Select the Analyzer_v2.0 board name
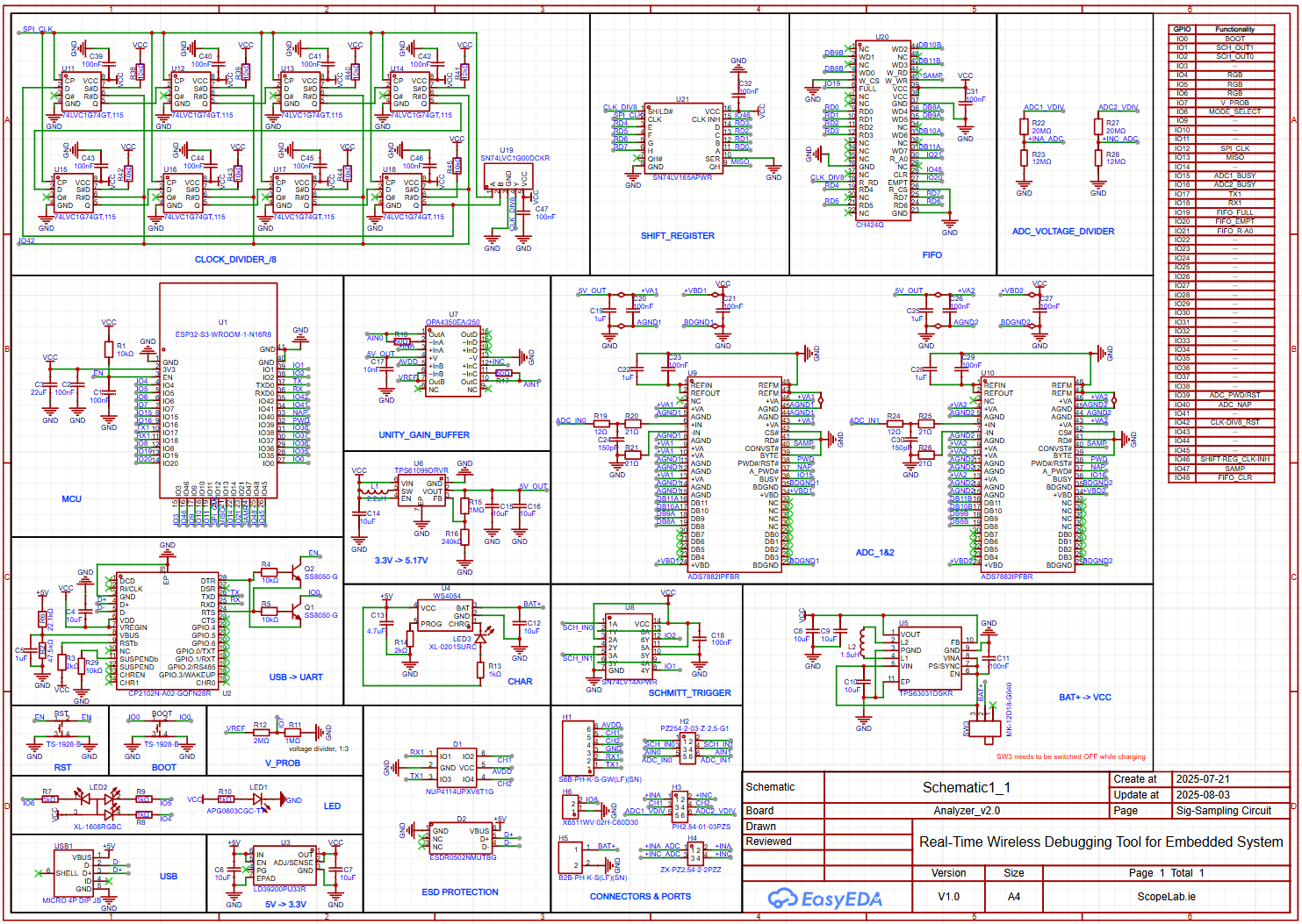 click(x=967, y=812)
